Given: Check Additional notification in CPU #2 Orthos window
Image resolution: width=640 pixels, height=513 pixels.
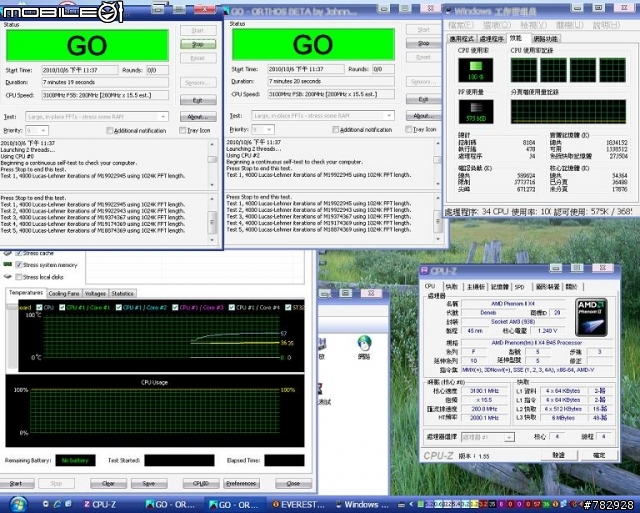Looking at the screenshot, I should [336, 129].
